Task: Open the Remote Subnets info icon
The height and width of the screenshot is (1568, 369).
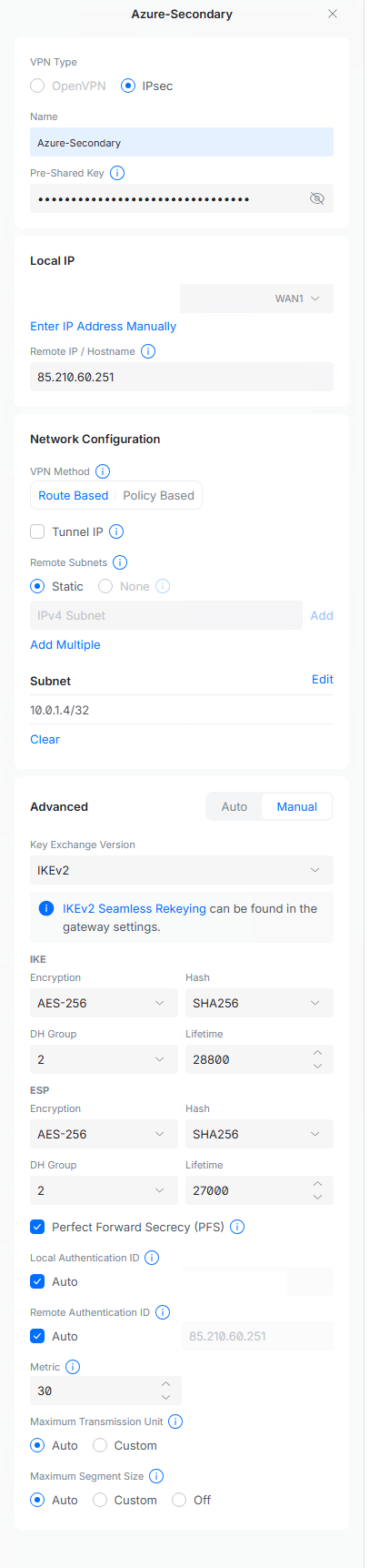Action: 120,562
